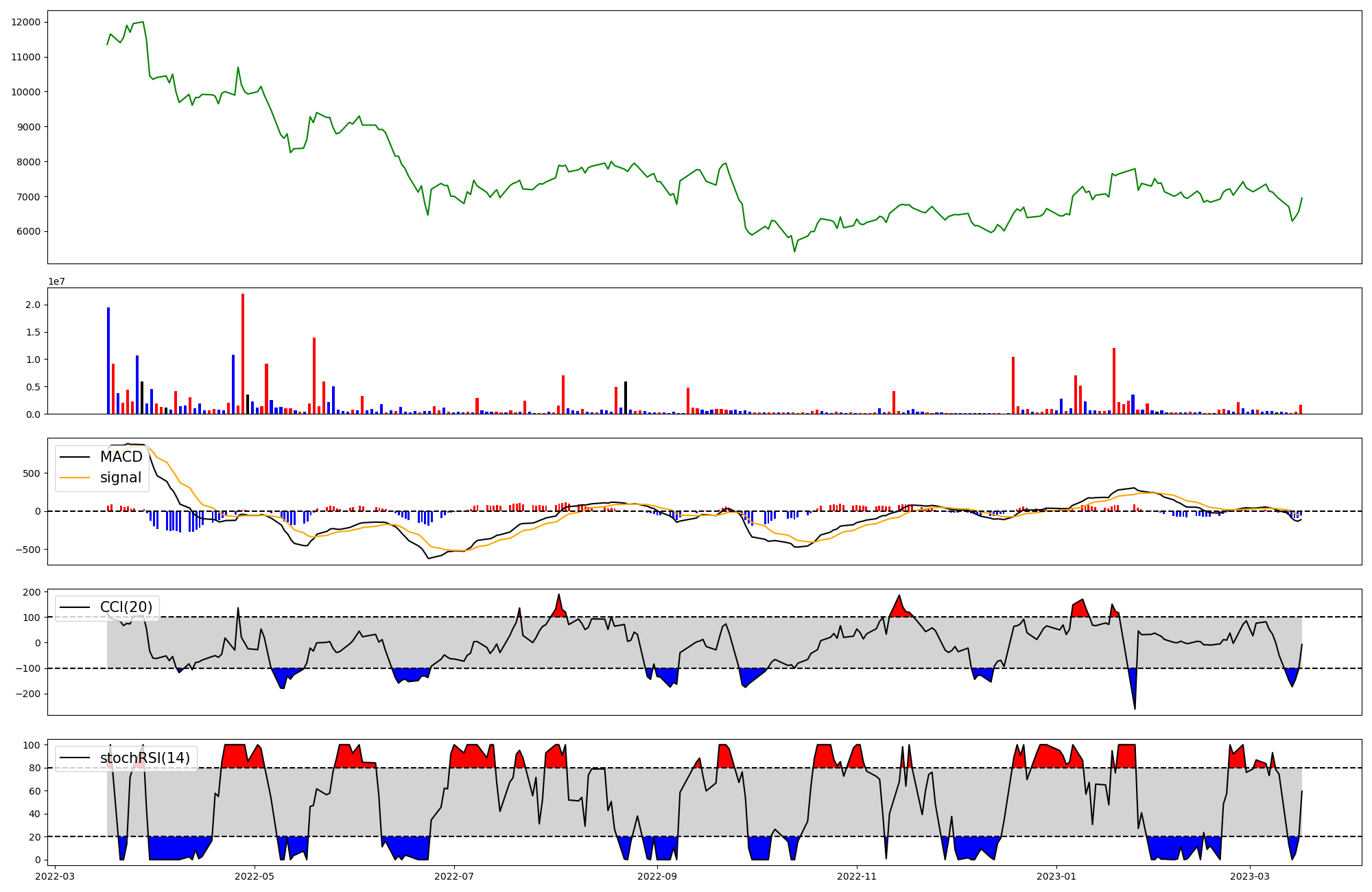The width and height of the screenshot is (1372, 892).
Task: Click the -200 label on CCI axis
Action: click(x=28, y=694)
